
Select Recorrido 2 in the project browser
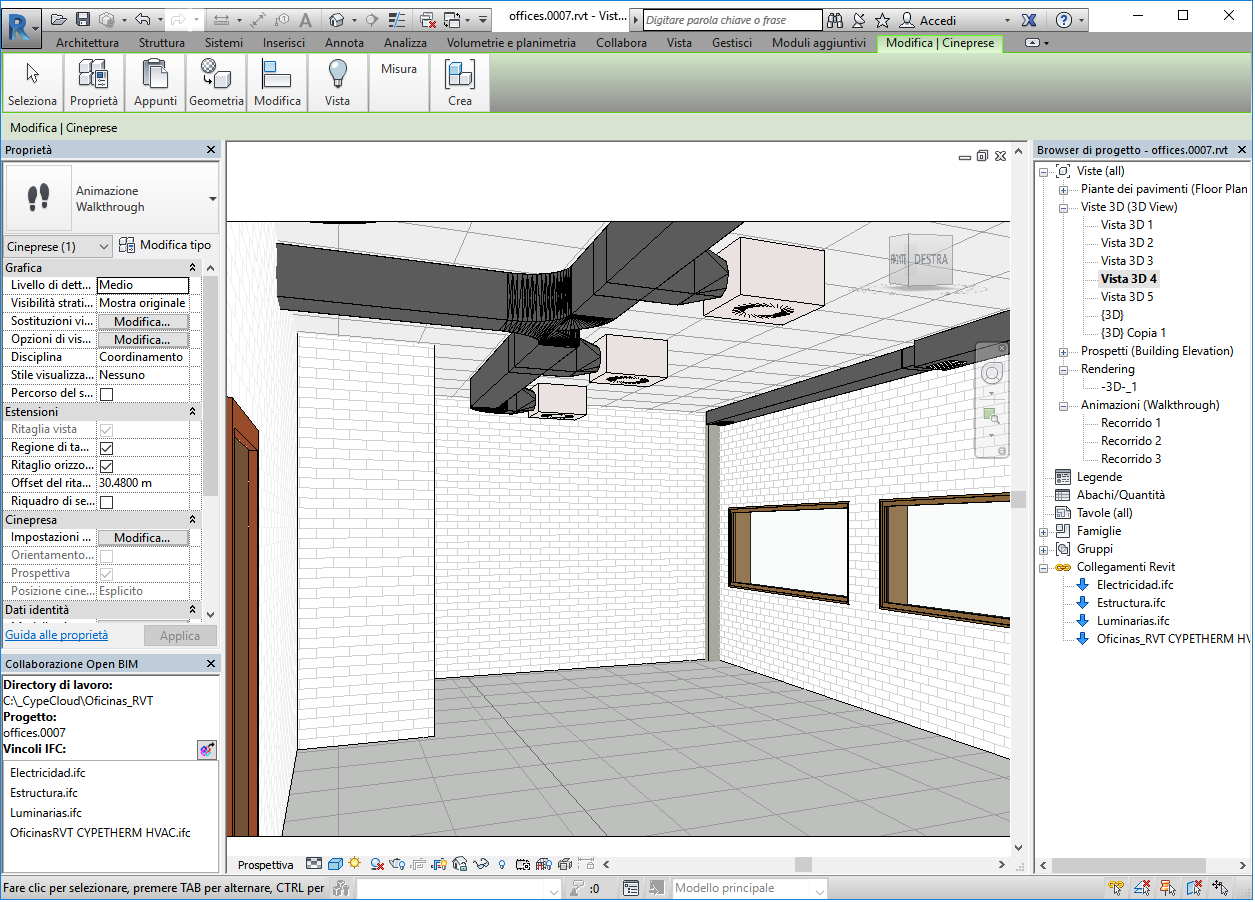[1131, 441]
